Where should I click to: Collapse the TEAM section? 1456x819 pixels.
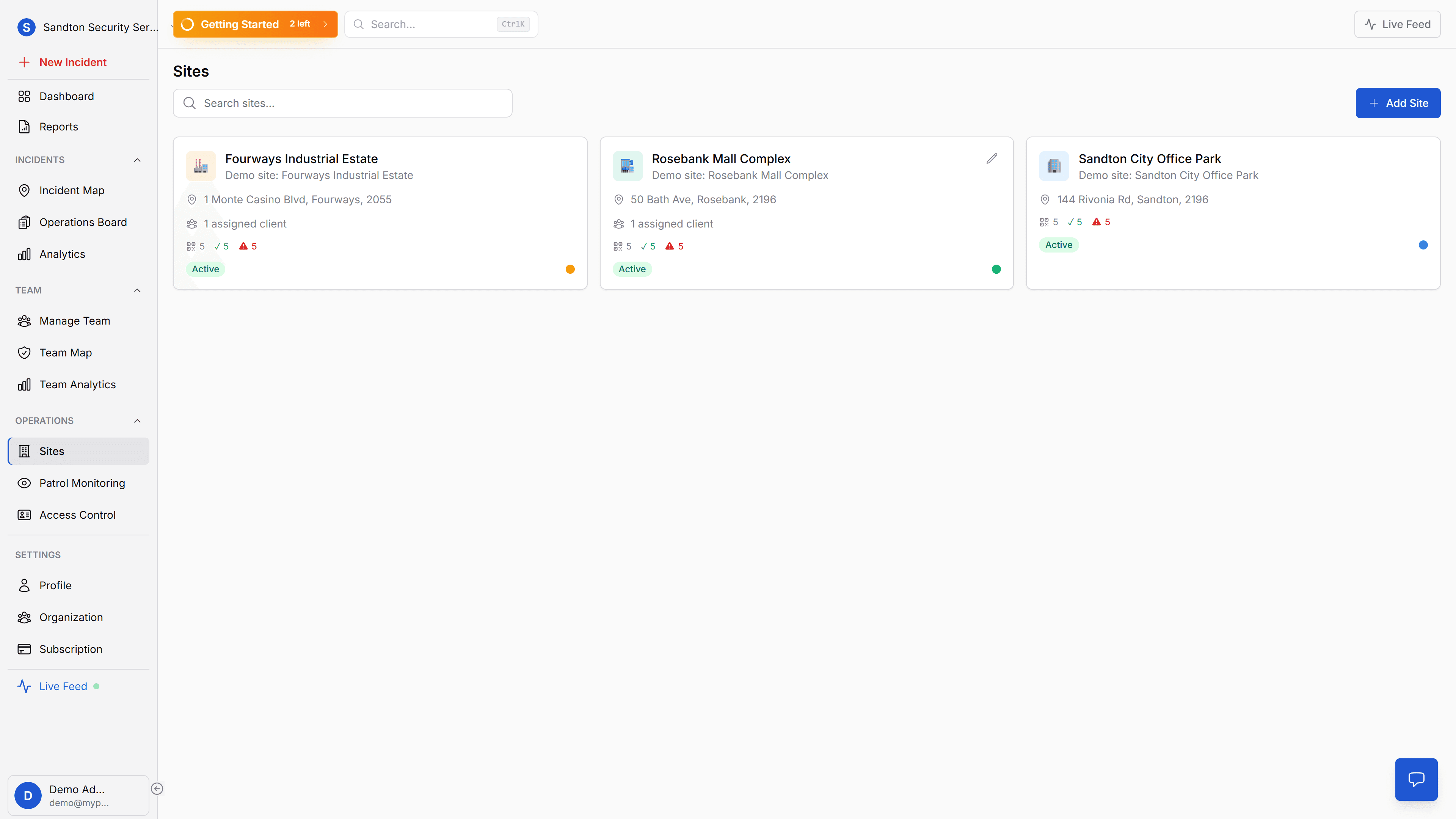137,290
